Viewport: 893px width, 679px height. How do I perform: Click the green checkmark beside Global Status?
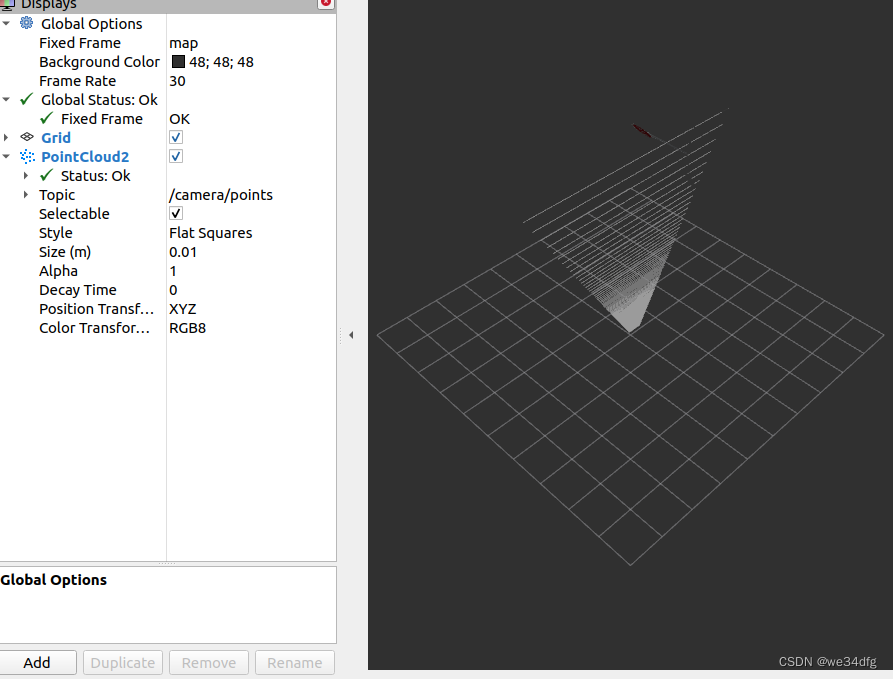pos(27,99)
